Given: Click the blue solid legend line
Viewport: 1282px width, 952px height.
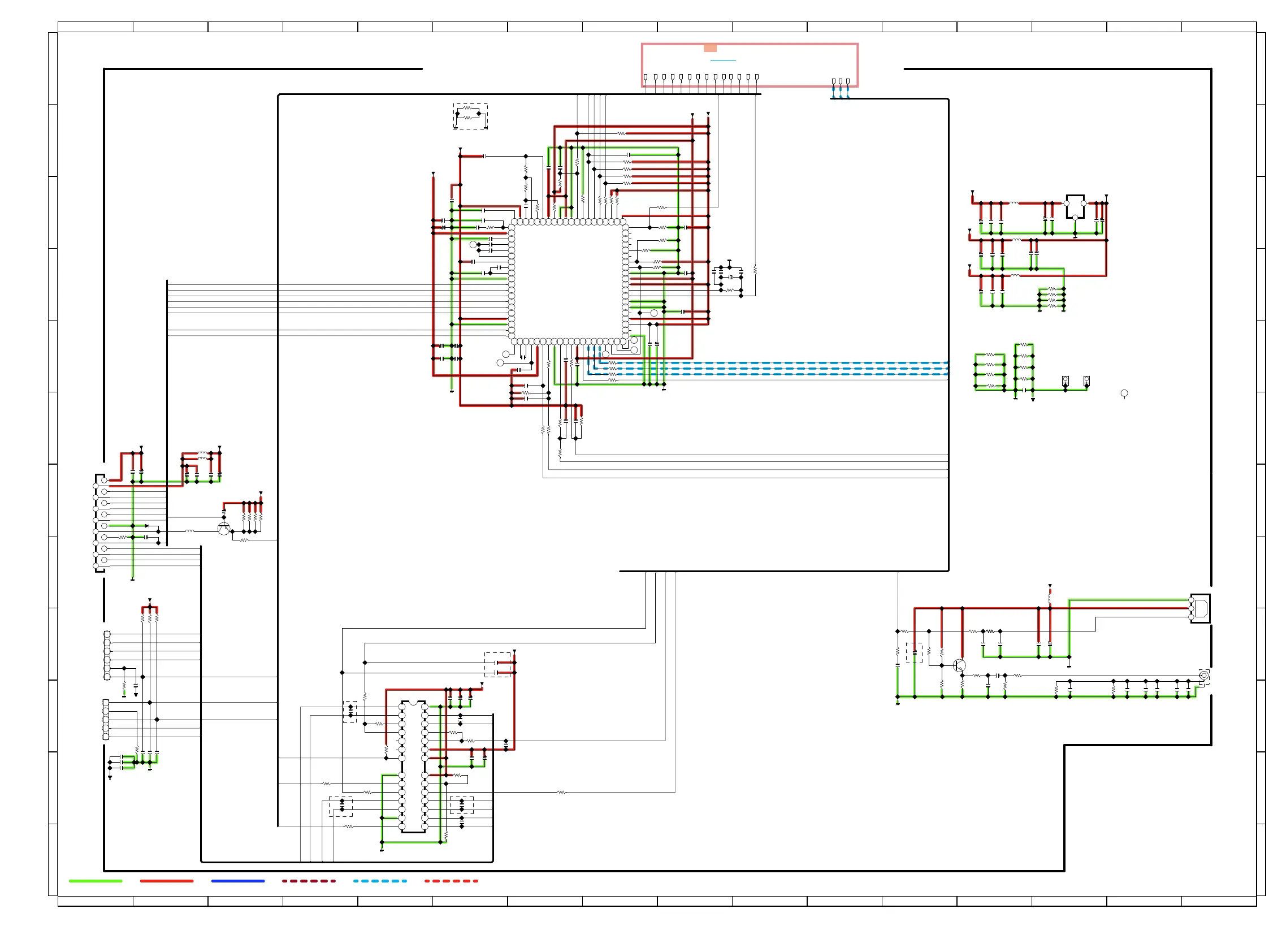Looking at the screenshot, I should tap(237, 881).
